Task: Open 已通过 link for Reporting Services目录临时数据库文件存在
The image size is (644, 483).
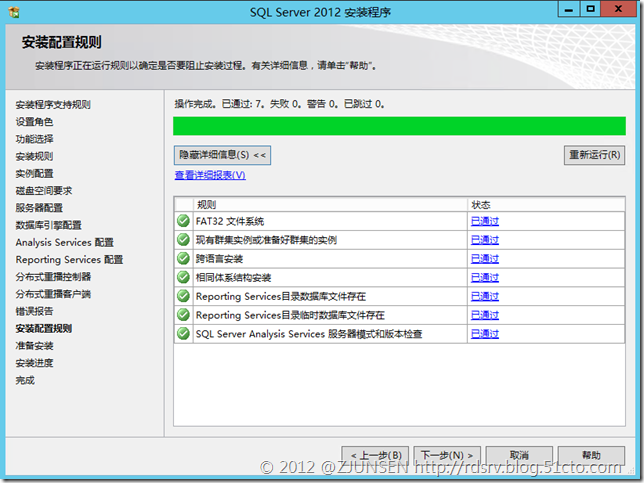Action: [x=485, y=315]
